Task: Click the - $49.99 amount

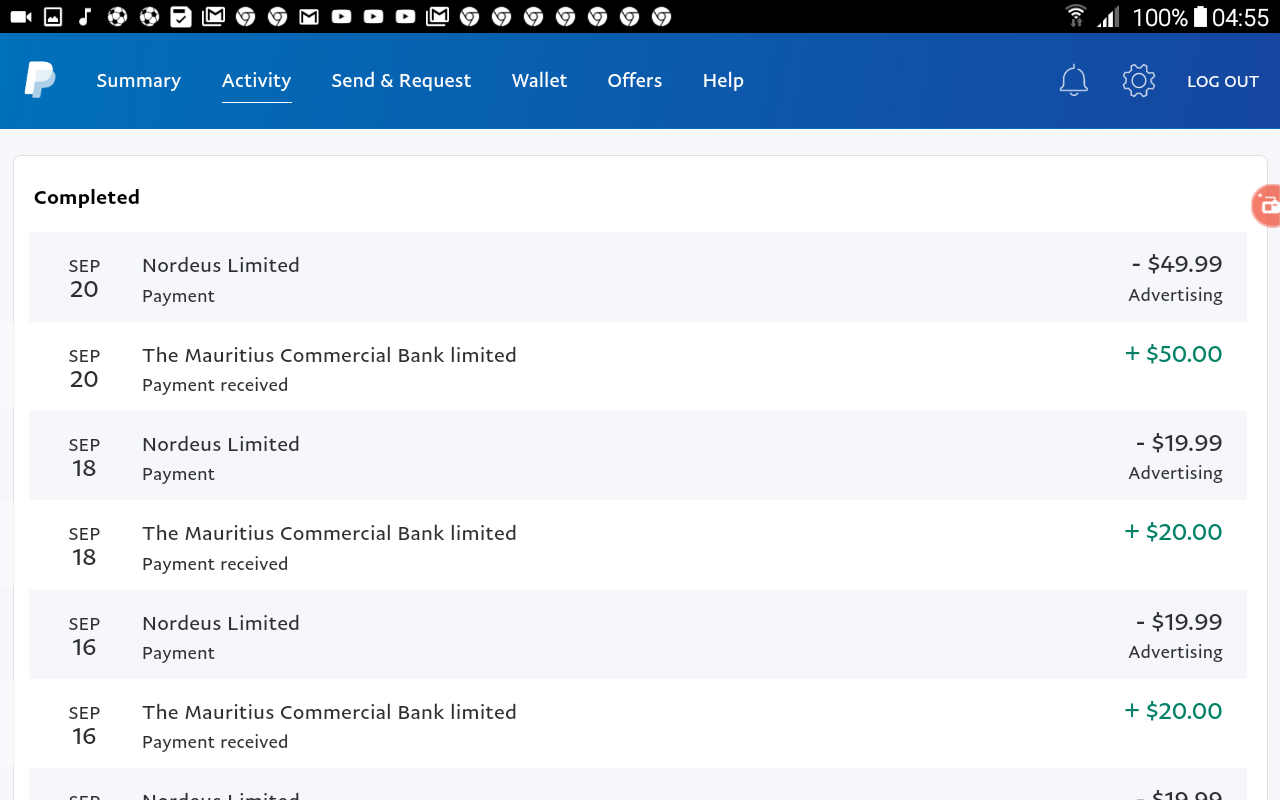Action: 1177,264
